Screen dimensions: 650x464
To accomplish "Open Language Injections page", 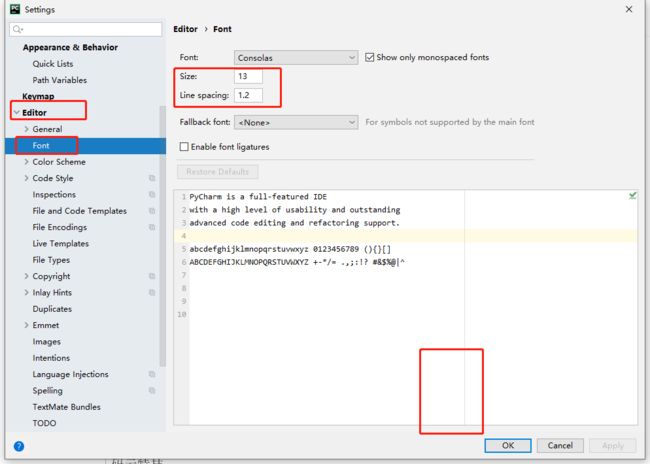I will tap(70, 374).
